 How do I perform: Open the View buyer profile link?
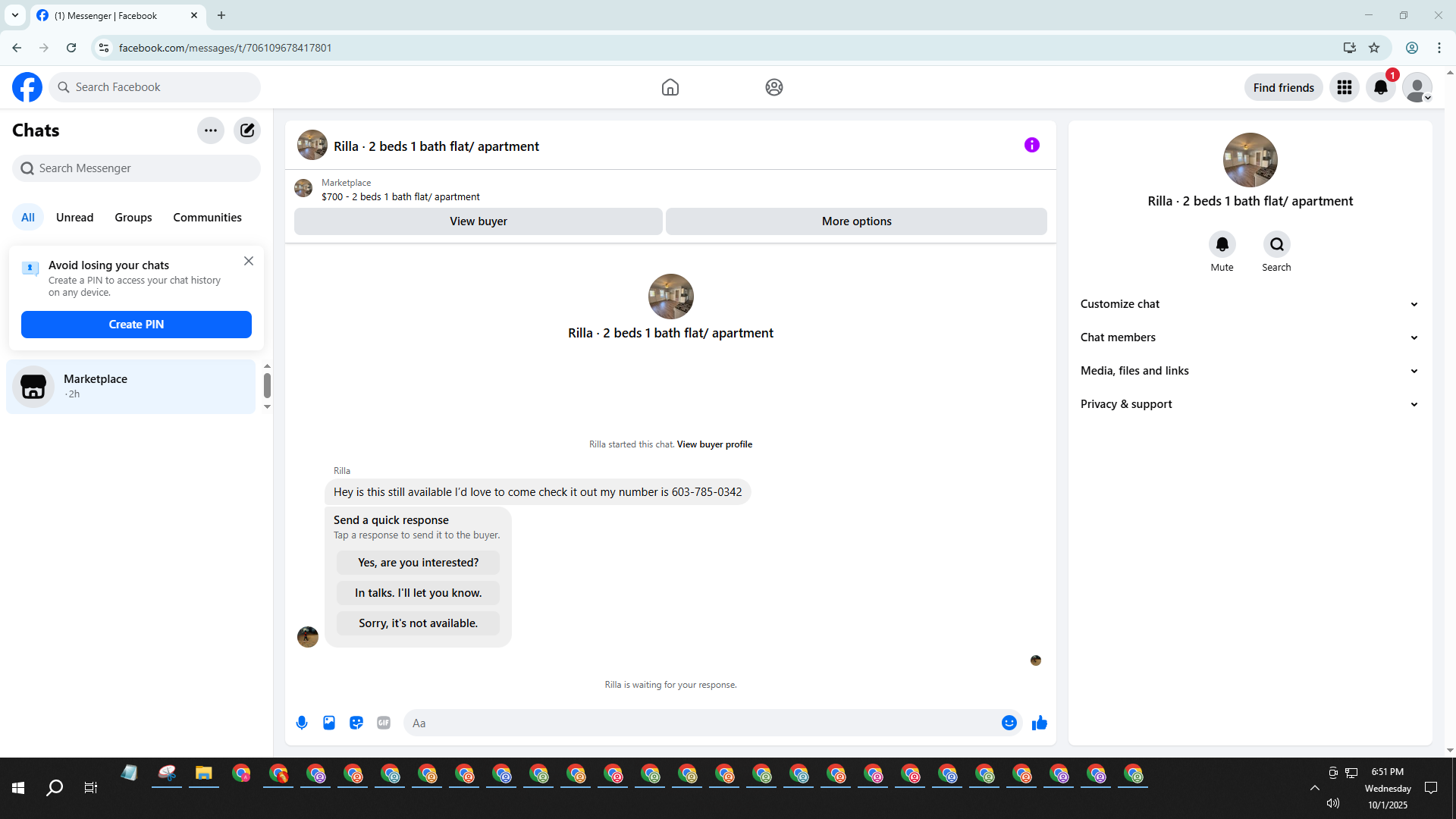coord(714,444)
